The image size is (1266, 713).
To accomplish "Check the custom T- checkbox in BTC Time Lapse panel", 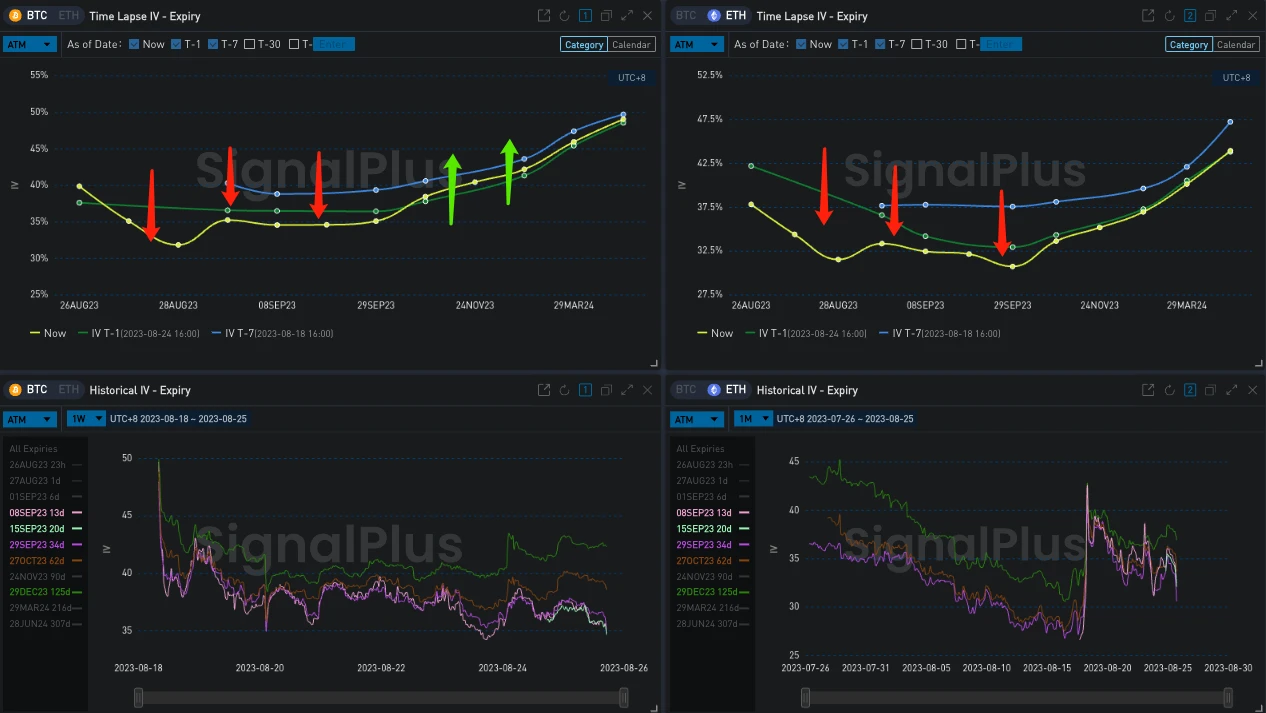I will [294, 44].
